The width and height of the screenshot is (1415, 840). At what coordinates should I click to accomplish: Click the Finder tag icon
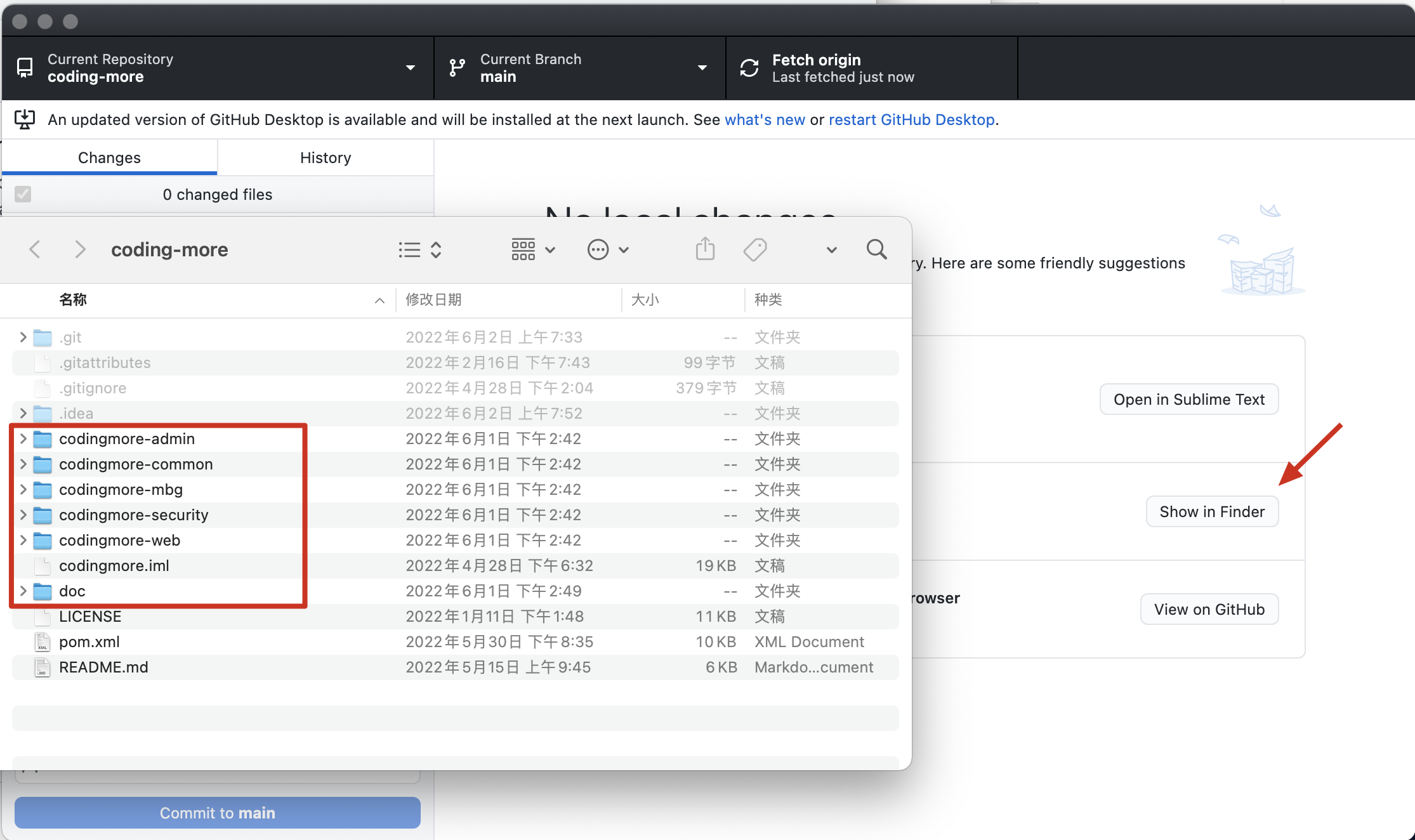tap(755, 249)
